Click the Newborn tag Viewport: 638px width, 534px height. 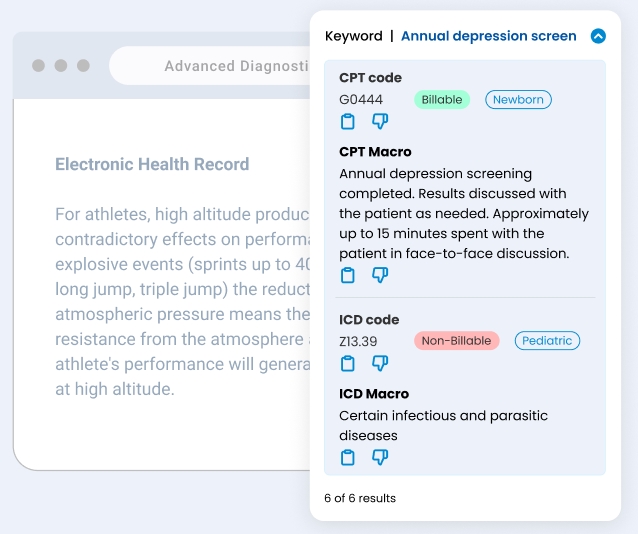518,100
